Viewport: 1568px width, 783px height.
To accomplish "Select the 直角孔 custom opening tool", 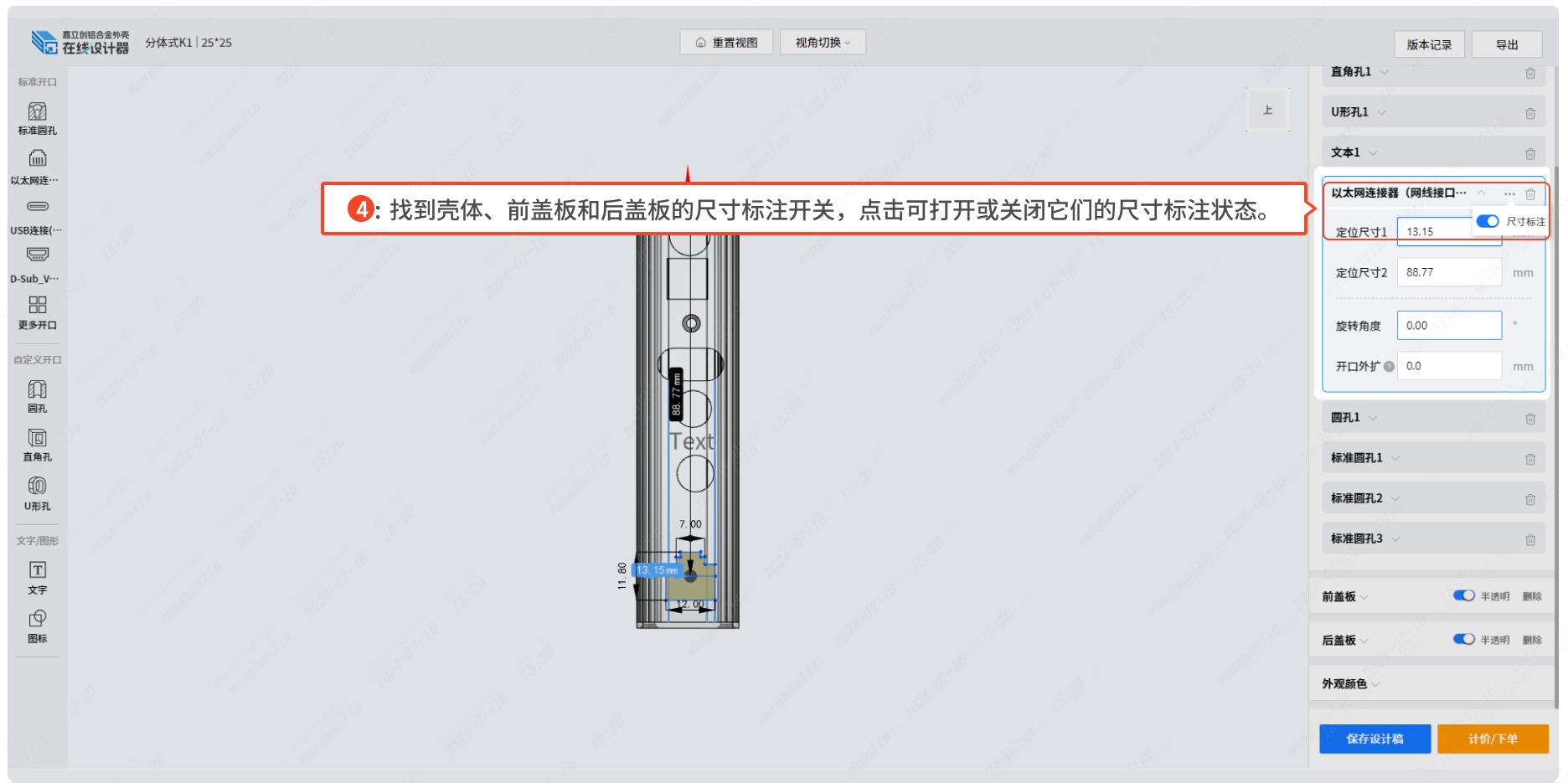I will 38,437.
